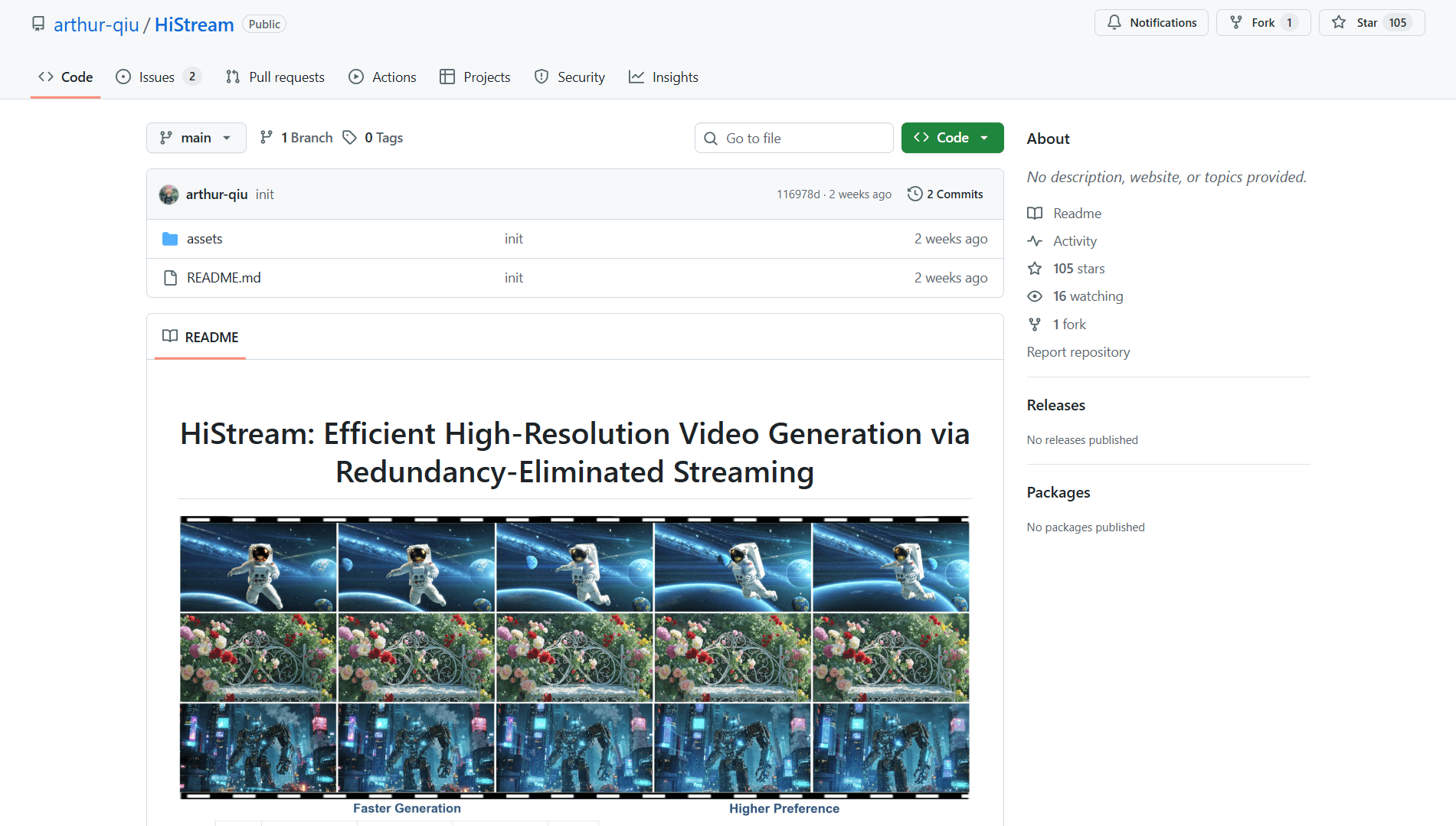
Task: Expand the green Code dropdown button
Action: [x=952, y=138]
